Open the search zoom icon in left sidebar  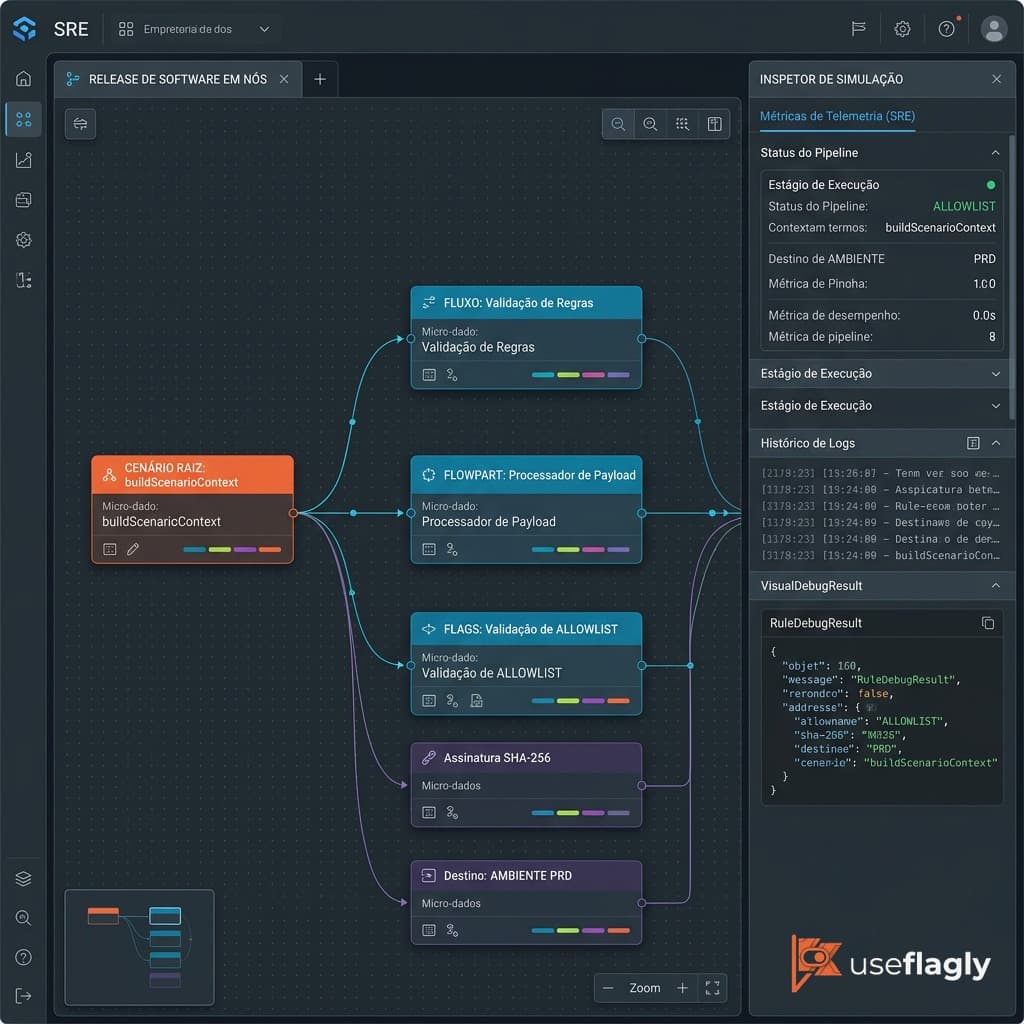point(24,918)
